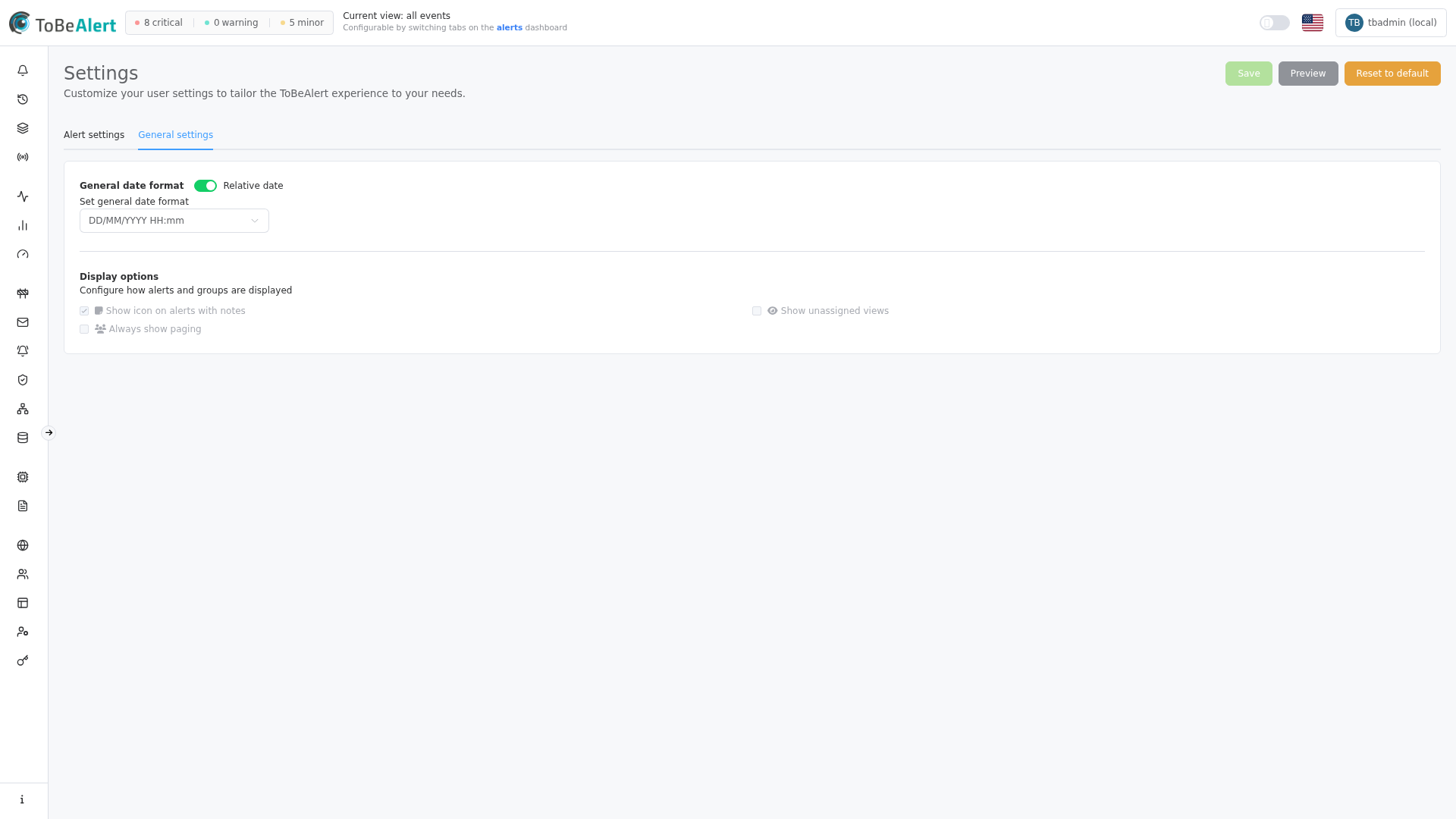Open the history clock icon in sidebar
This screenshot has height=819, width=1456.
[x=23, y=99]
